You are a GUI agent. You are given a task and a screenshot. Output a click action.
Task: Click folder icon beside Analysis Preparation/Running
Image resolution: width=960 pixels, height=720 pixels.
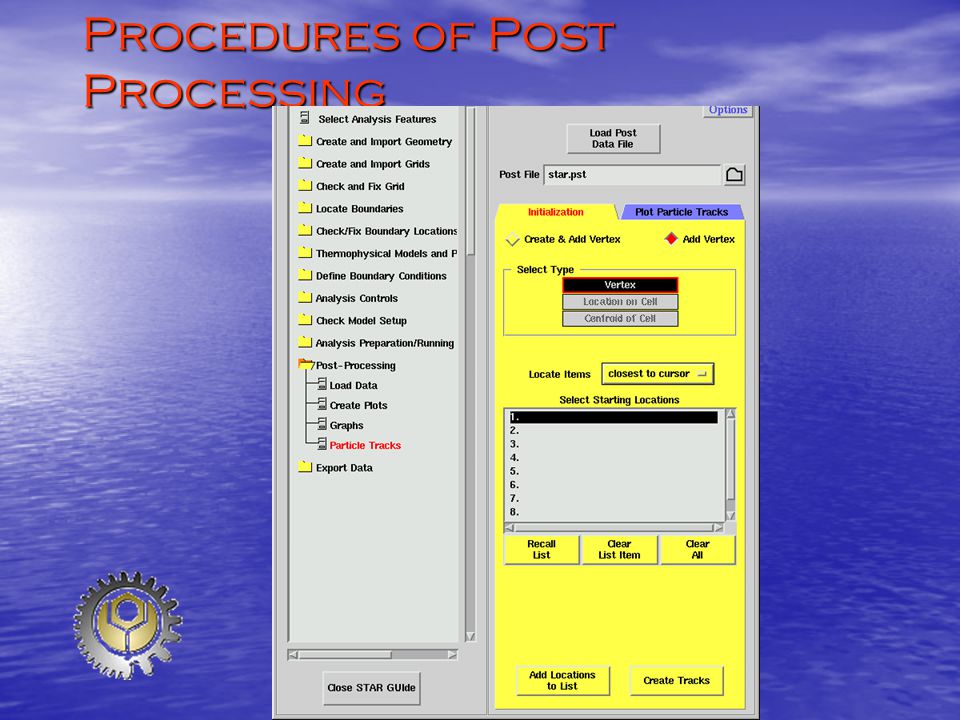tap(305, 342)
